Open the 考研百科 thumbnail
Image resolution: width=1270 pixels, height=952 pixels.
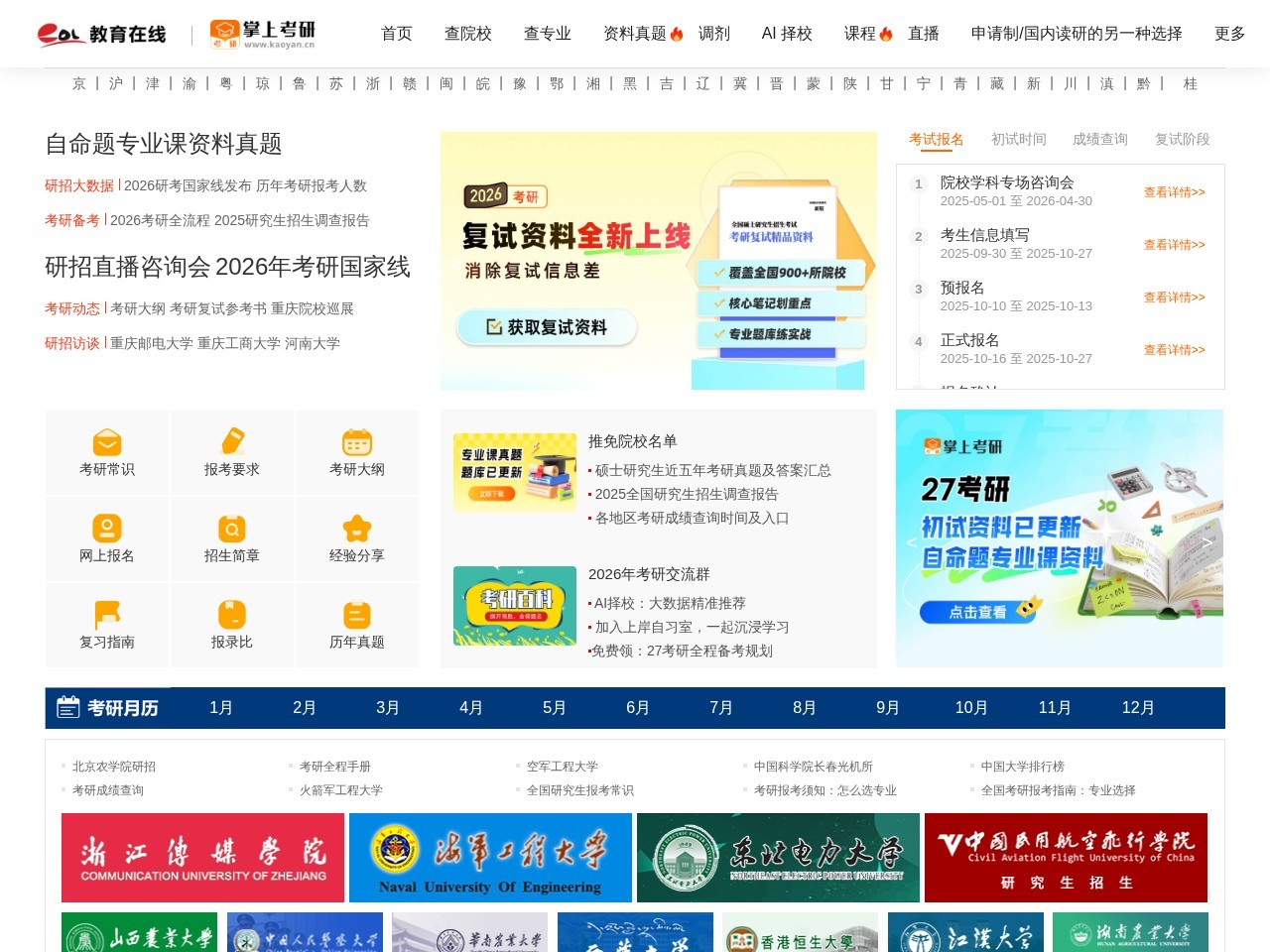coord(515,606)
